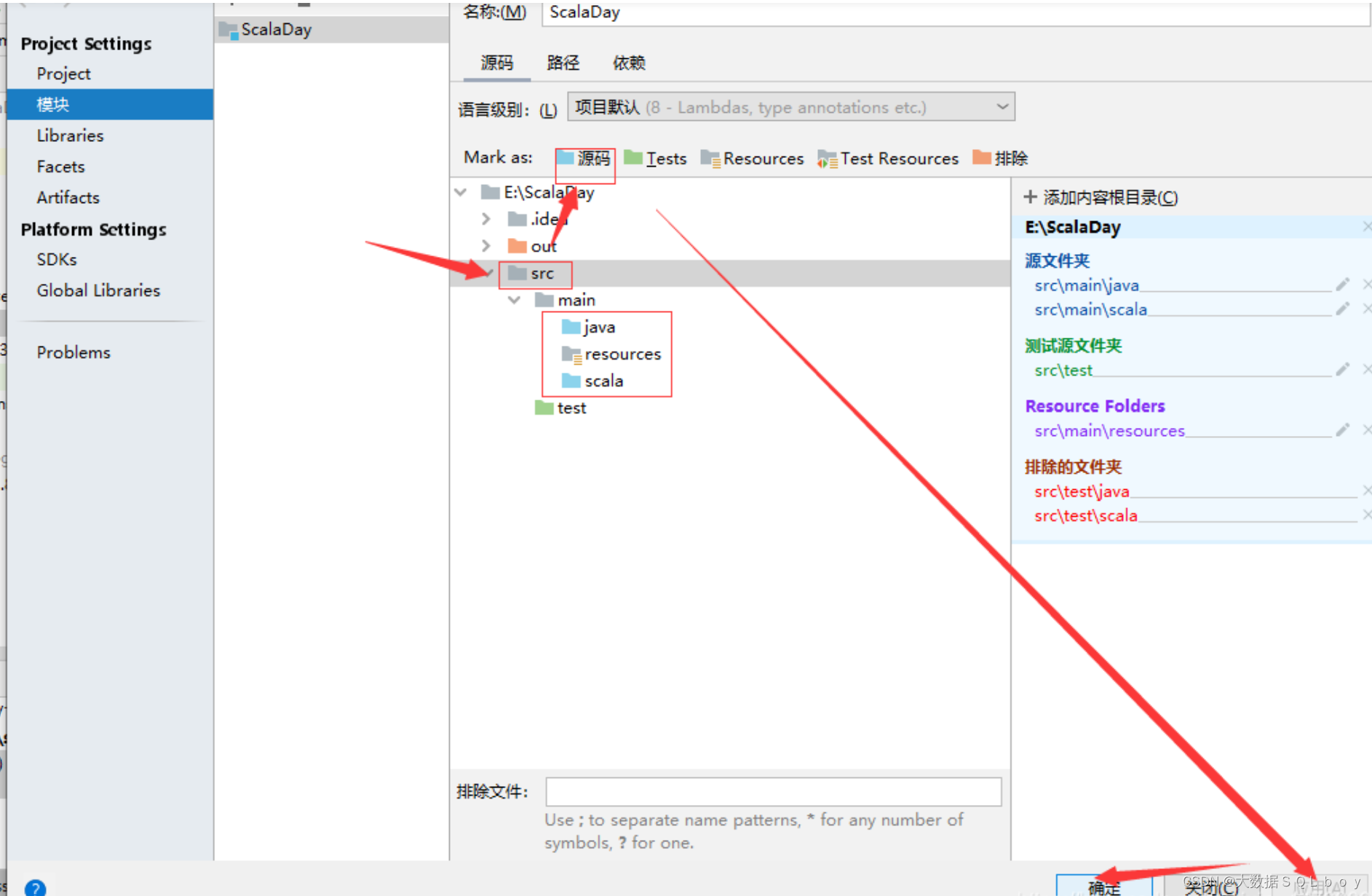Open Project settings section

[x=64, y=74]
